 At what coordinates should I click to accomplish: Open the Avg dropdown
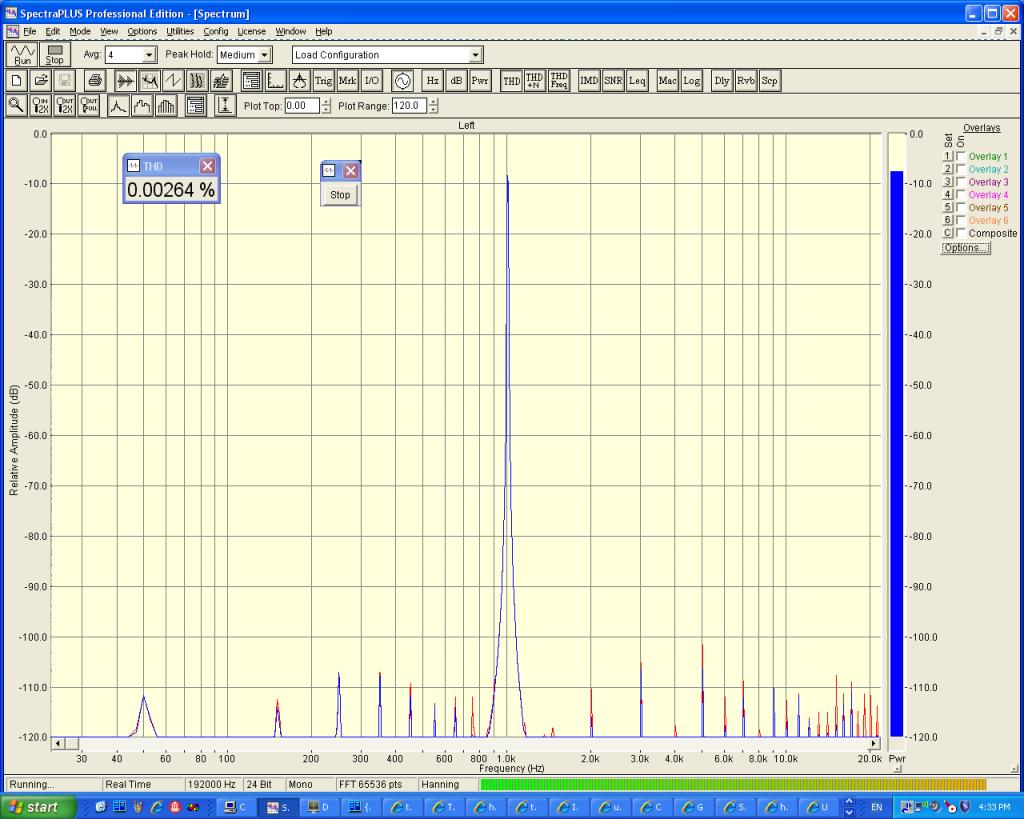click(150, 55)
